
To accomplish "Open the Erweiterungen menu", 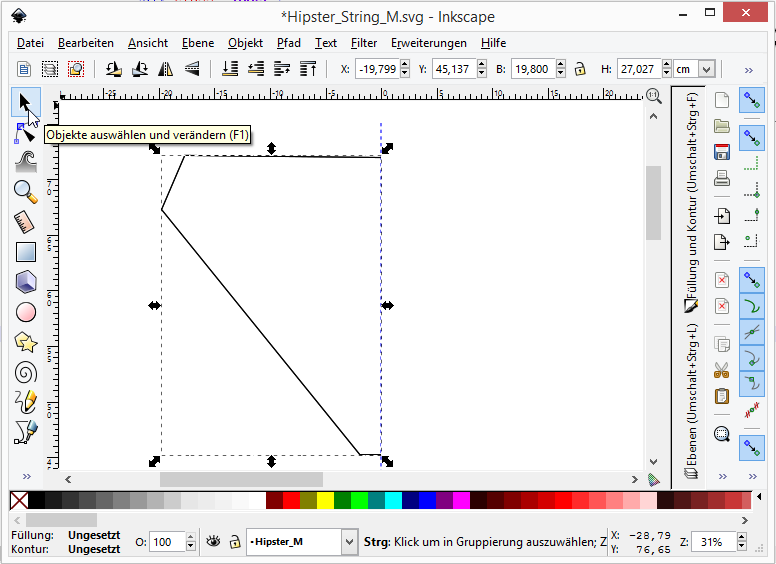I will pyautogui.click(x=428, y=43).
